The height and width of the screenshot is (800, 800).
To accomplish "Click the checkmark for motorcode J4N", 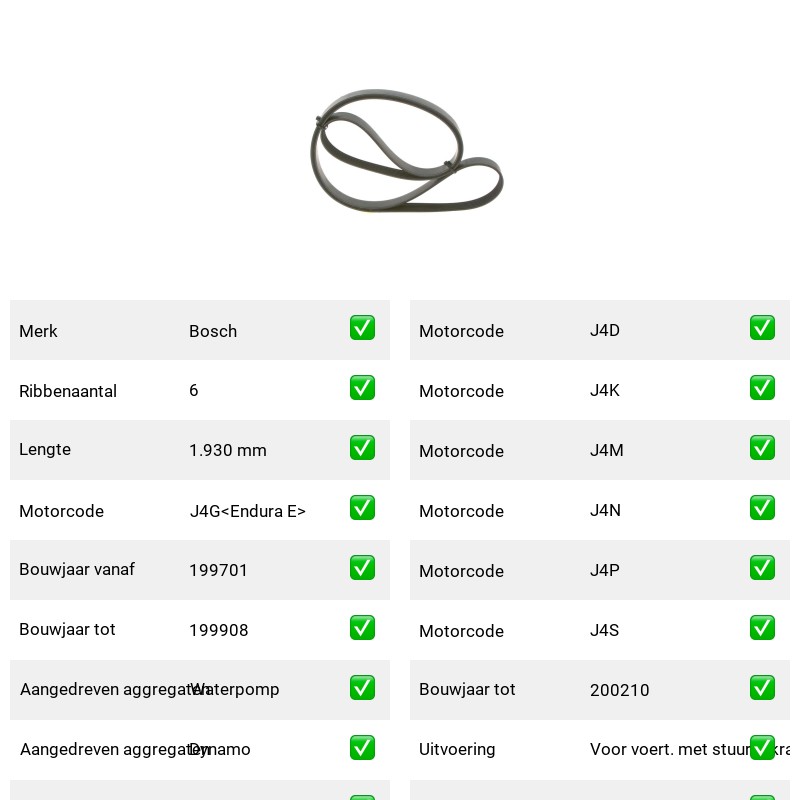I will 762,508.
